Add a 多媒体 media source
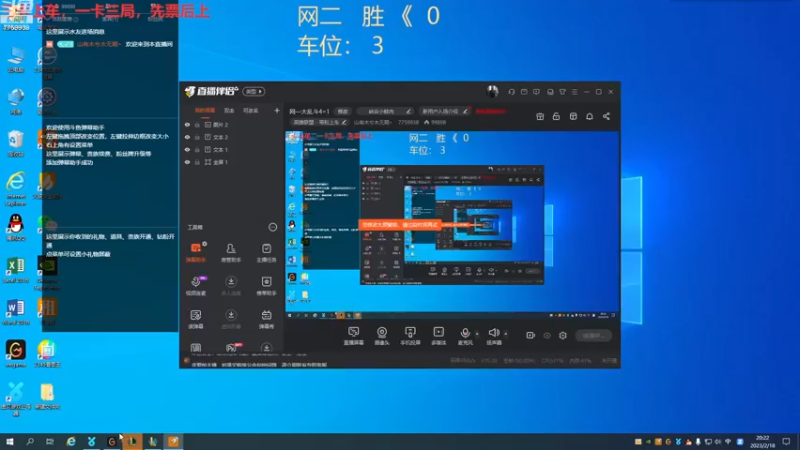This screenshot has width=800, height=450. (439, 336)
